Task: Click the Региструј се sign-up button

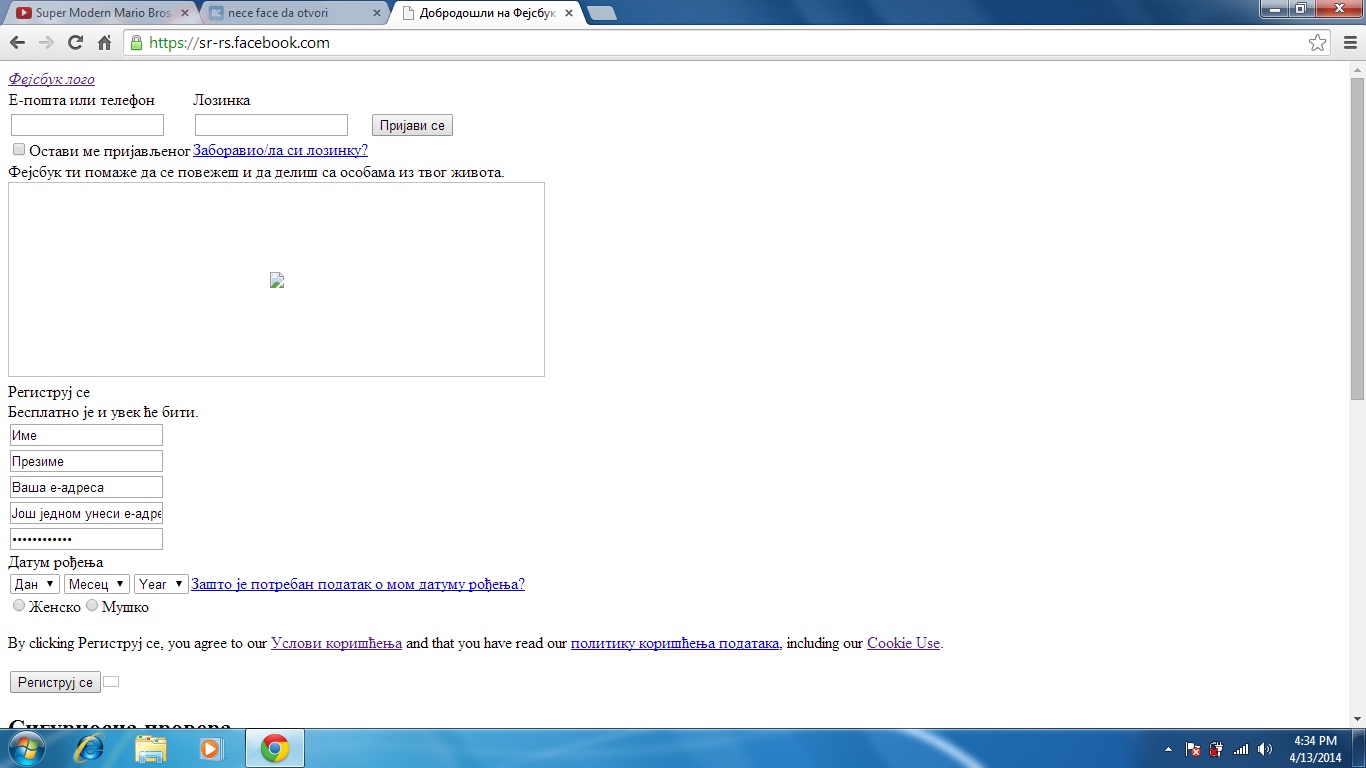Action: point(55,682)
